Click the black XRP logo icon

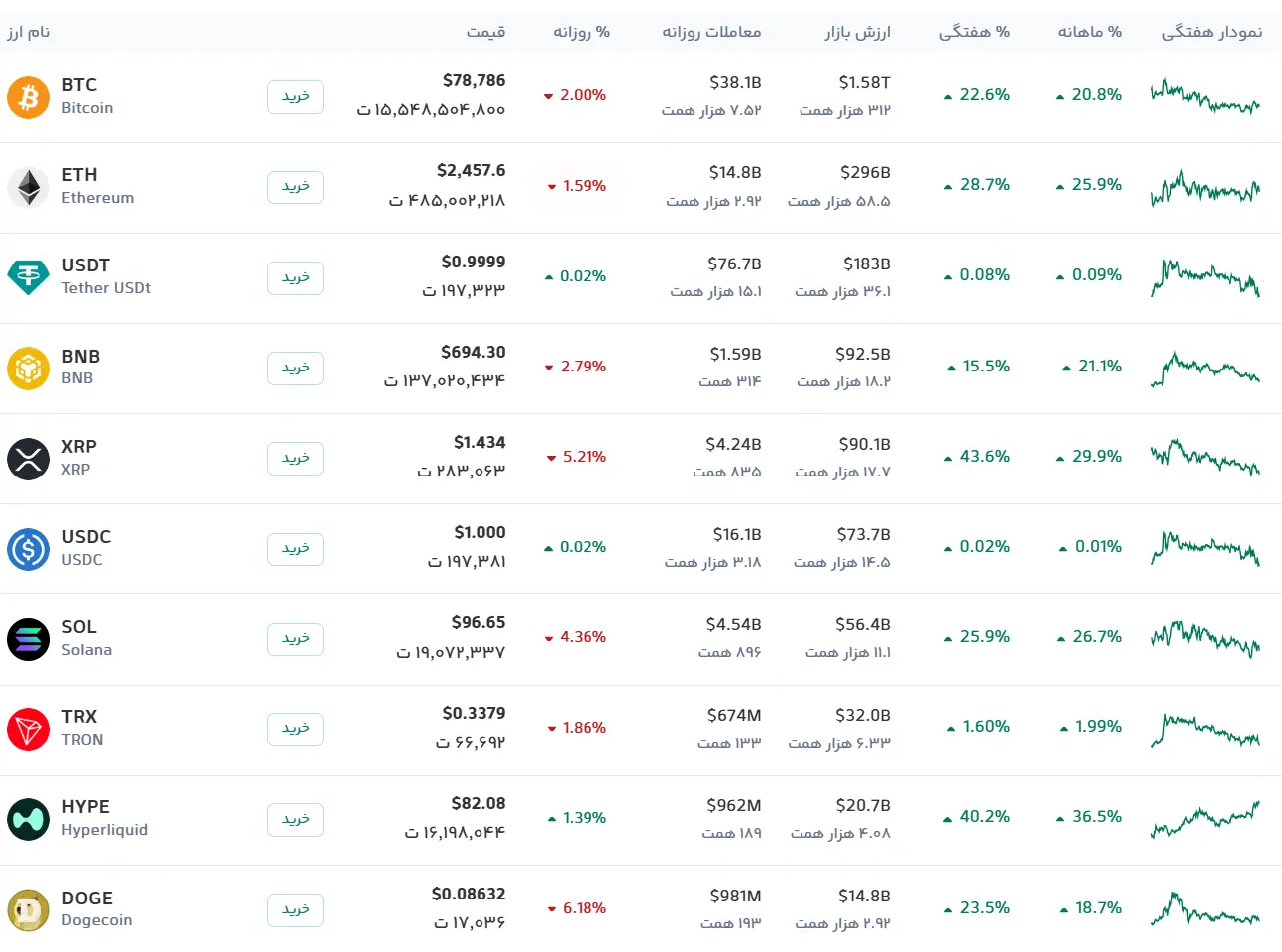[x=28, y=459]
